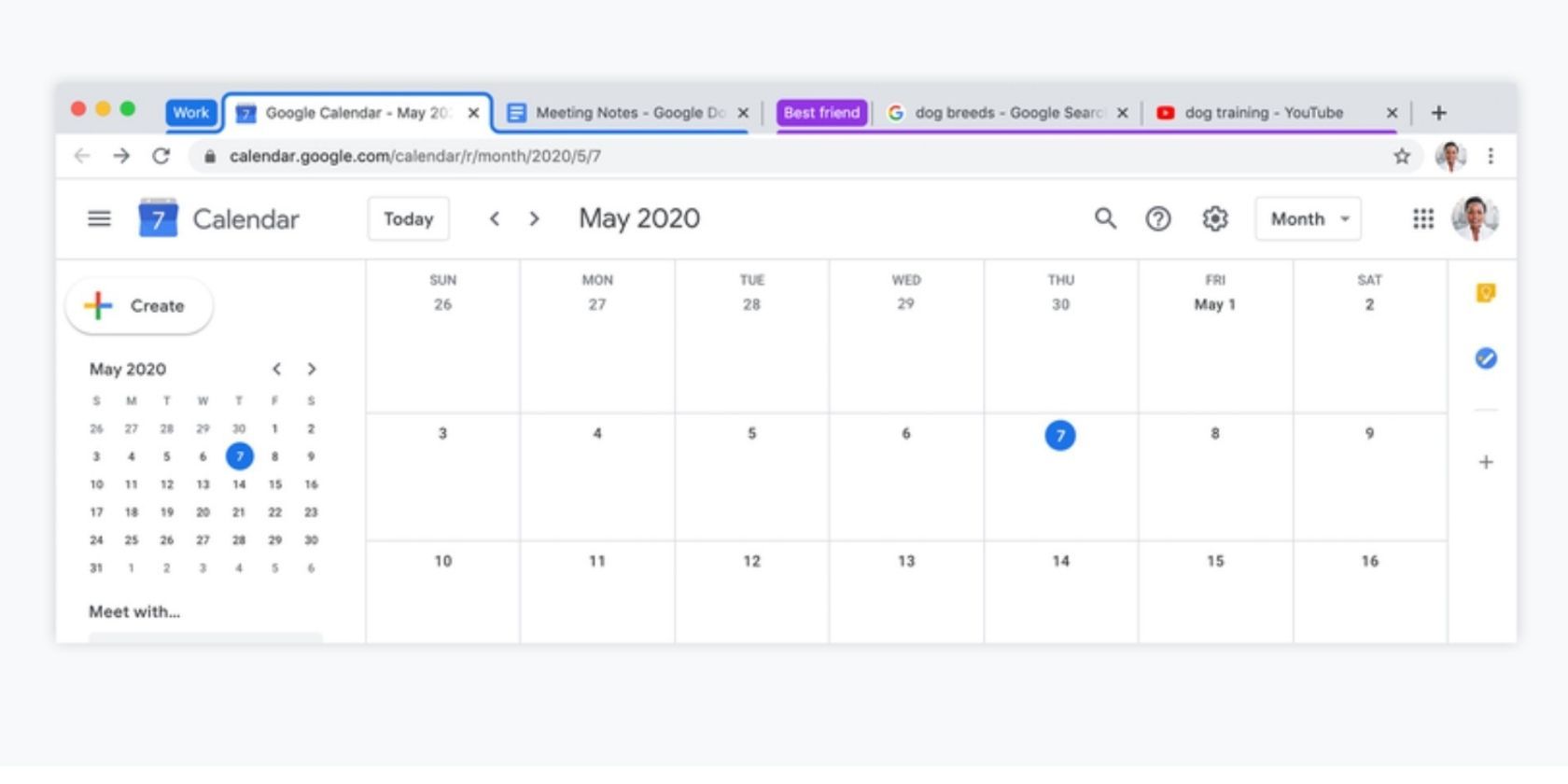Minimize the browser window with yellow button
1568x784 pixels.
coord(103,109)
